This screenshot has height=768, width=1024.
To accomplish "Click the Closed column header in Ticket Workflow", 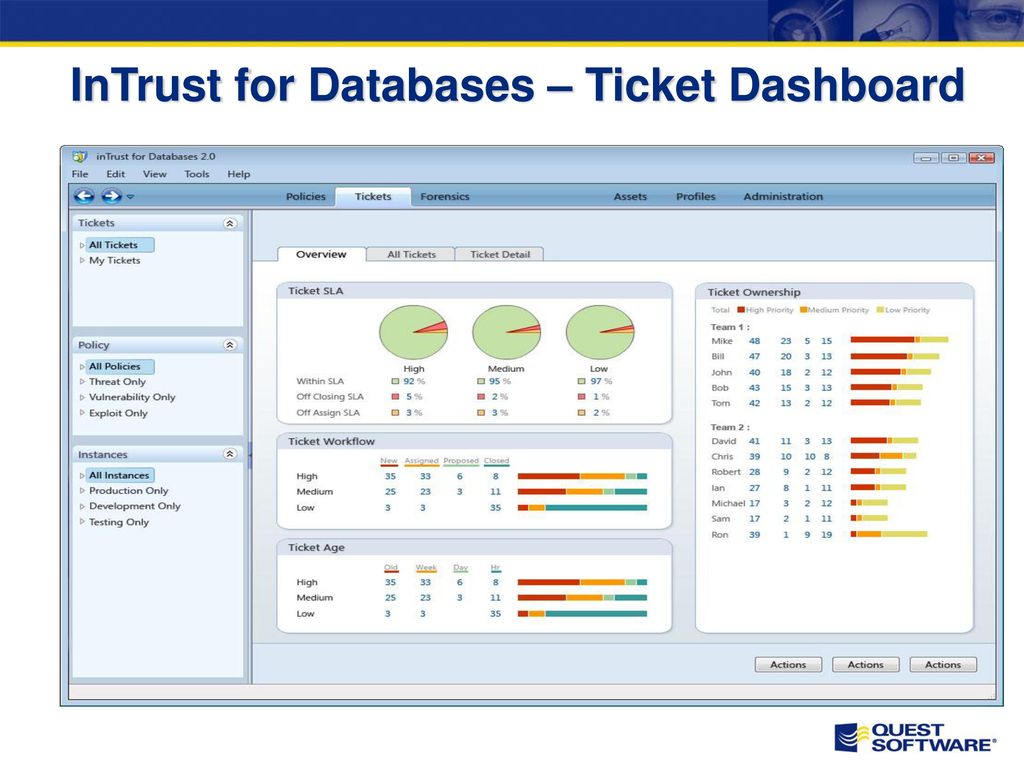I will (496, 461).
